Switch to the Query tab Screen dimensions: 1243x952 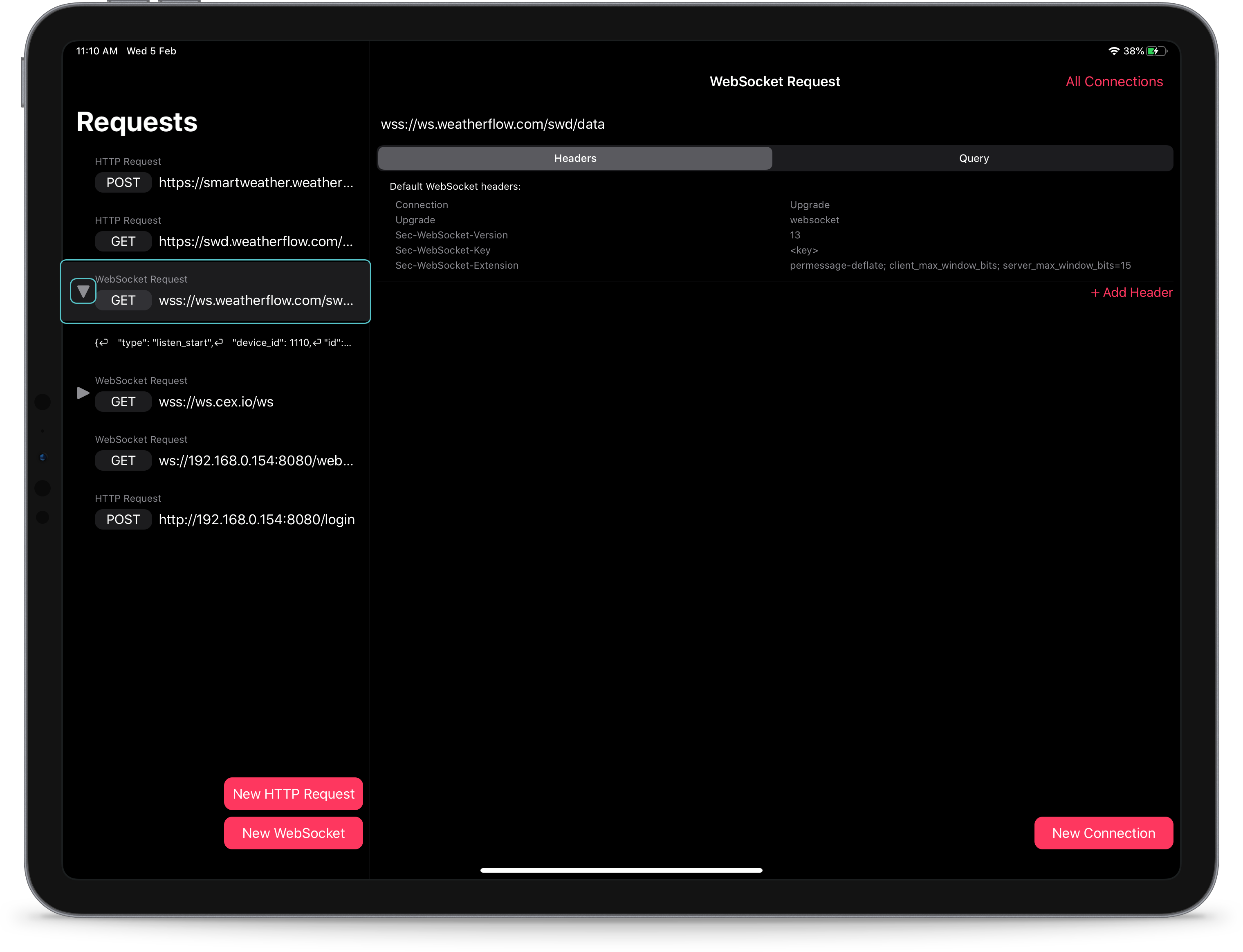click(973, 158)
